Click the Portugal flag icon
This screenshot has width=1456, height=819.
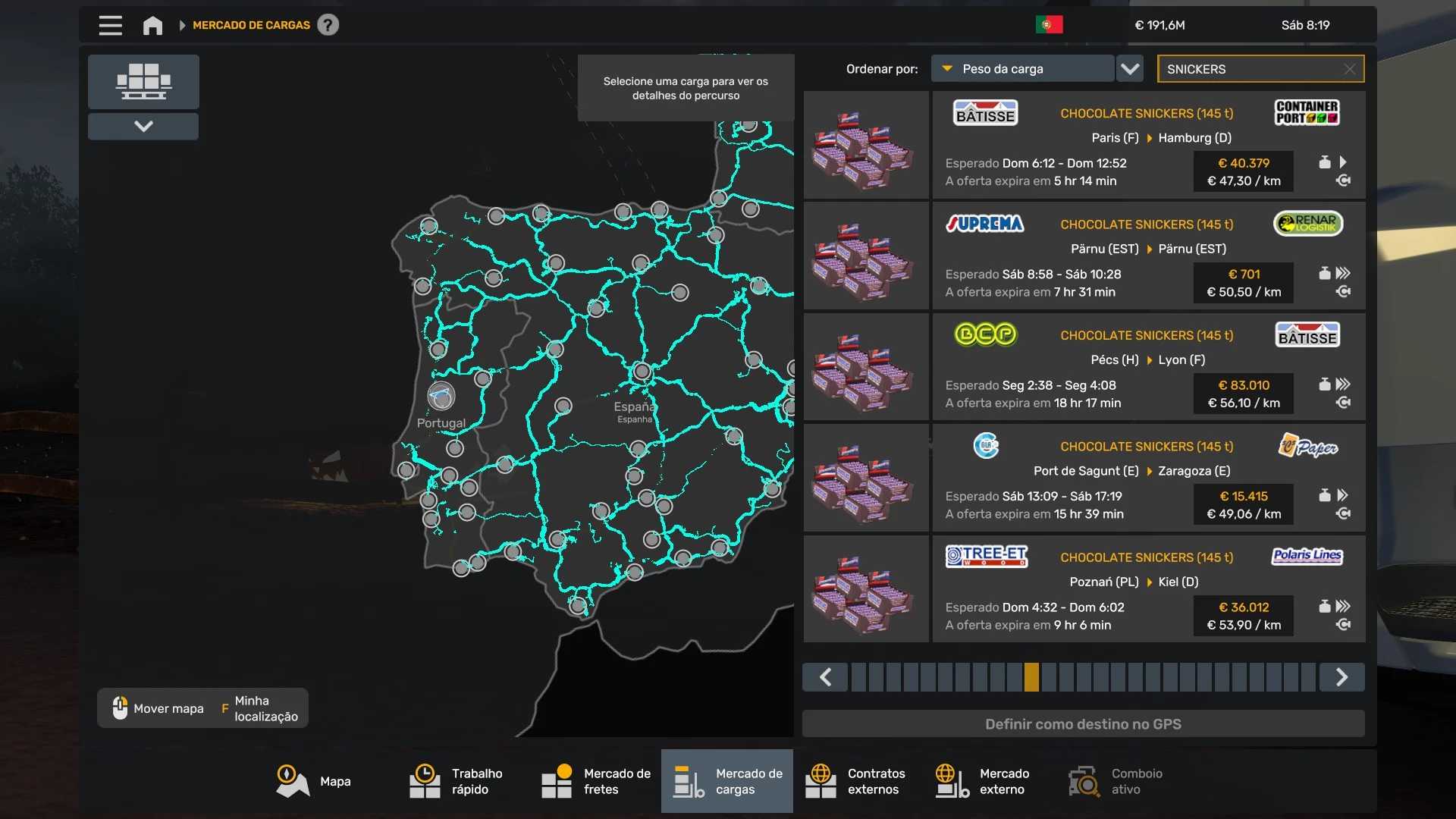[1049, 25]
